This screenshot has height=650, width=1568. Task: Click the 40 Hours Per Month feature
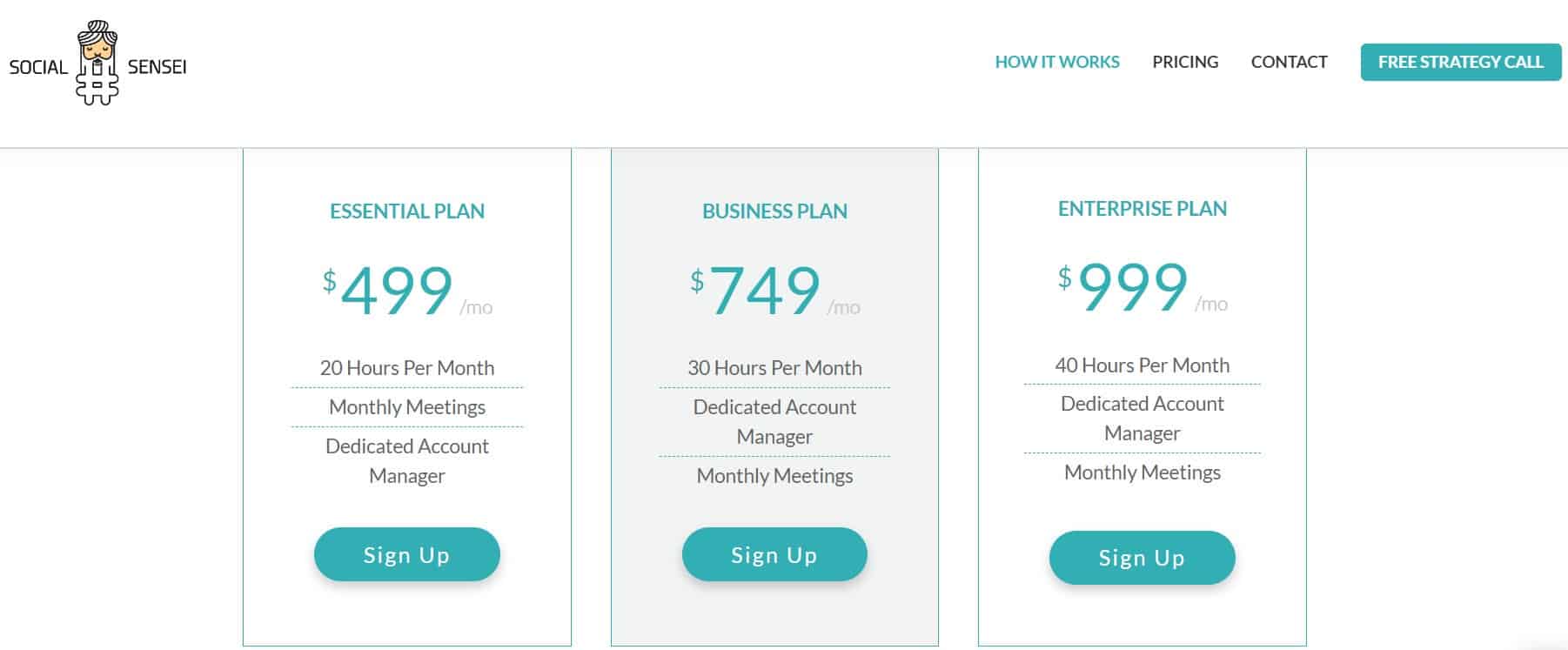pyautogui.click(x=1142, y=365)
